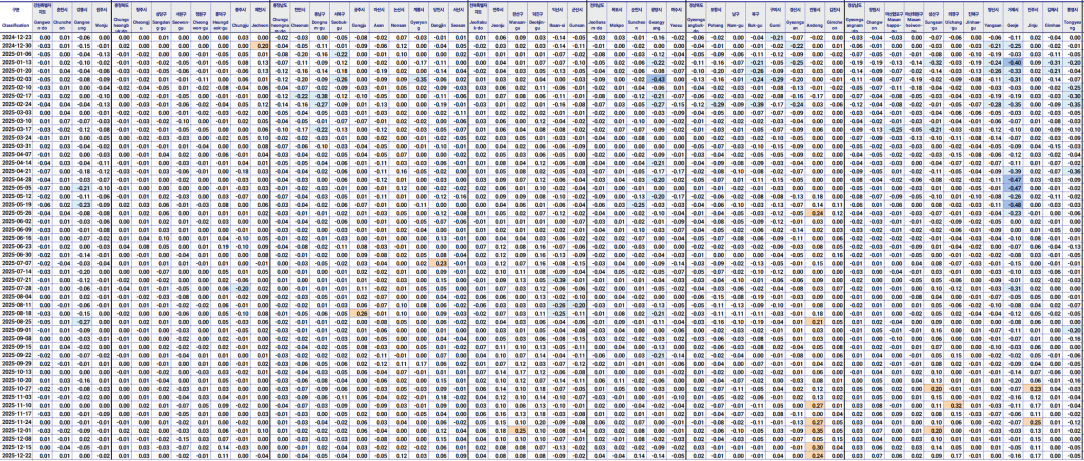This screenshot has width=1084, height=461.
Task: Select orange 0.20 cell in Jecheon column
Action: [x=261, y=46]
